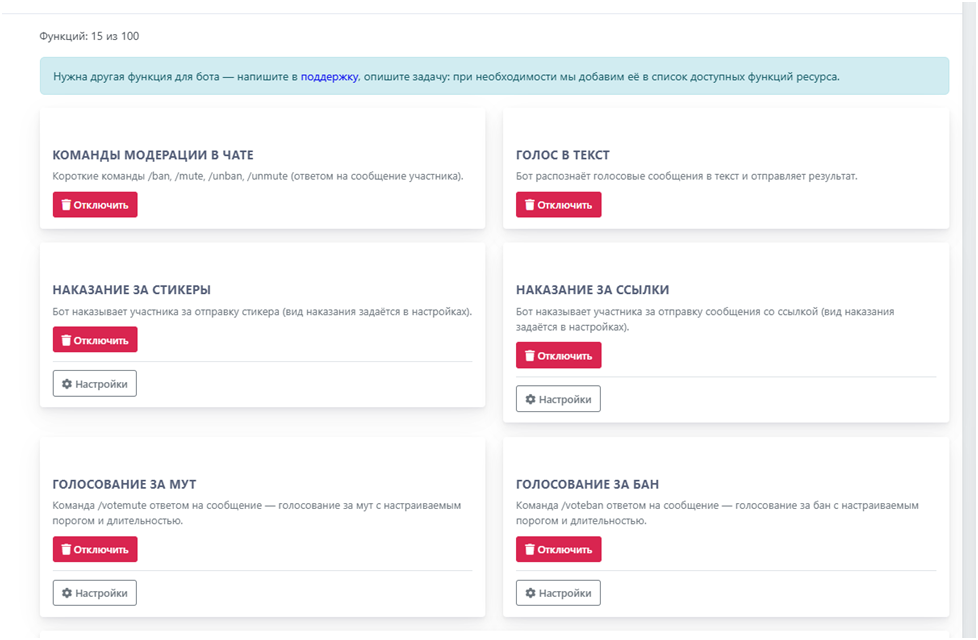Click the vertical page scrollbar
This screenshot has height=640, width=978.
pyautogui.click(x=969, y=319)
